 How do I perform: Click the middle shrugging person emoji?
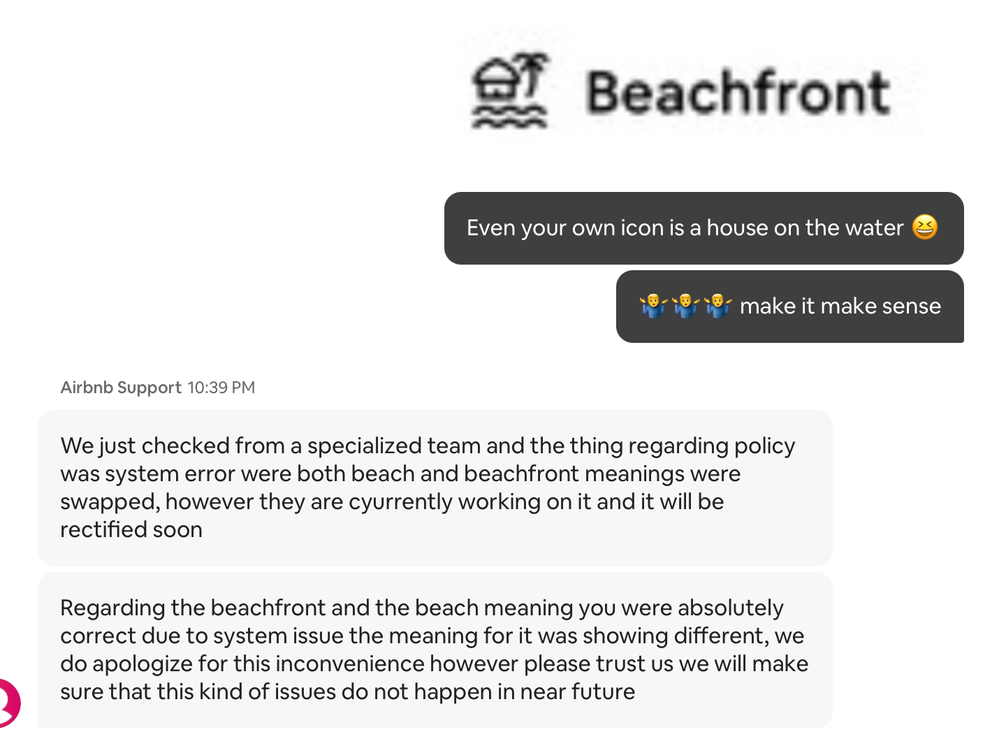tap(686, 306)
